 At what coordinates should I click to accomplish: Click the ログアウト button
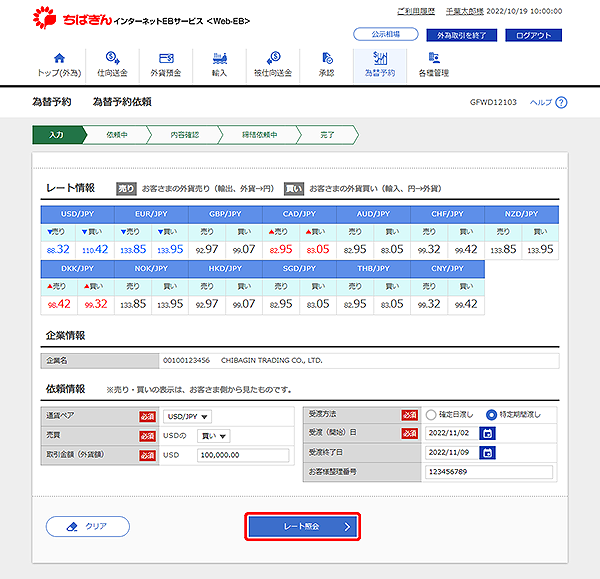[533, 35]
